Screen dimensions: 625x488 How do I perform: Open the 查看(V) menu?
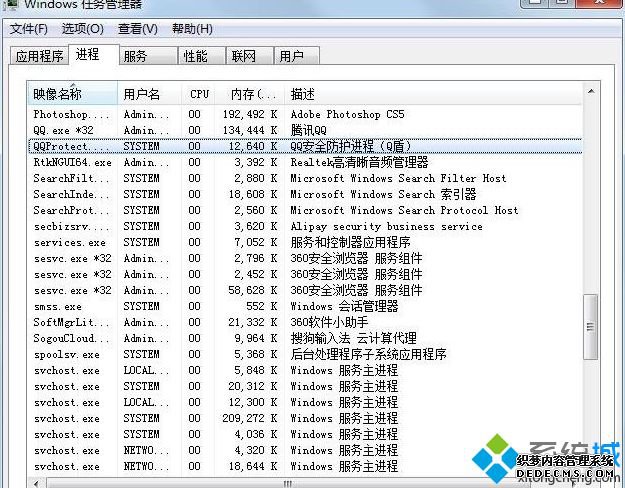[138, 29]
